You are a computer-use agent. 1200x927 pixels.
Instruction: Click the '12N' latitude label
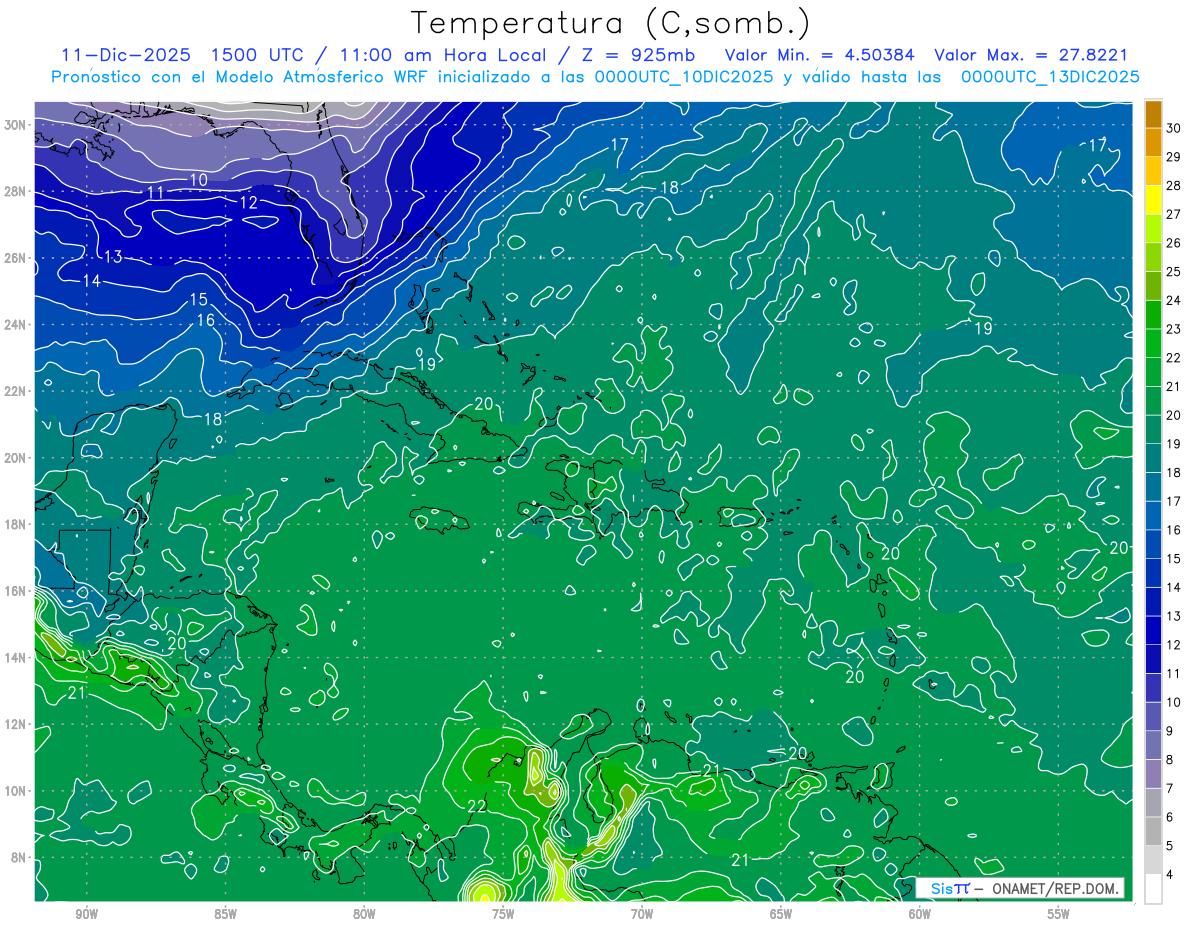[x=15, y=724]
